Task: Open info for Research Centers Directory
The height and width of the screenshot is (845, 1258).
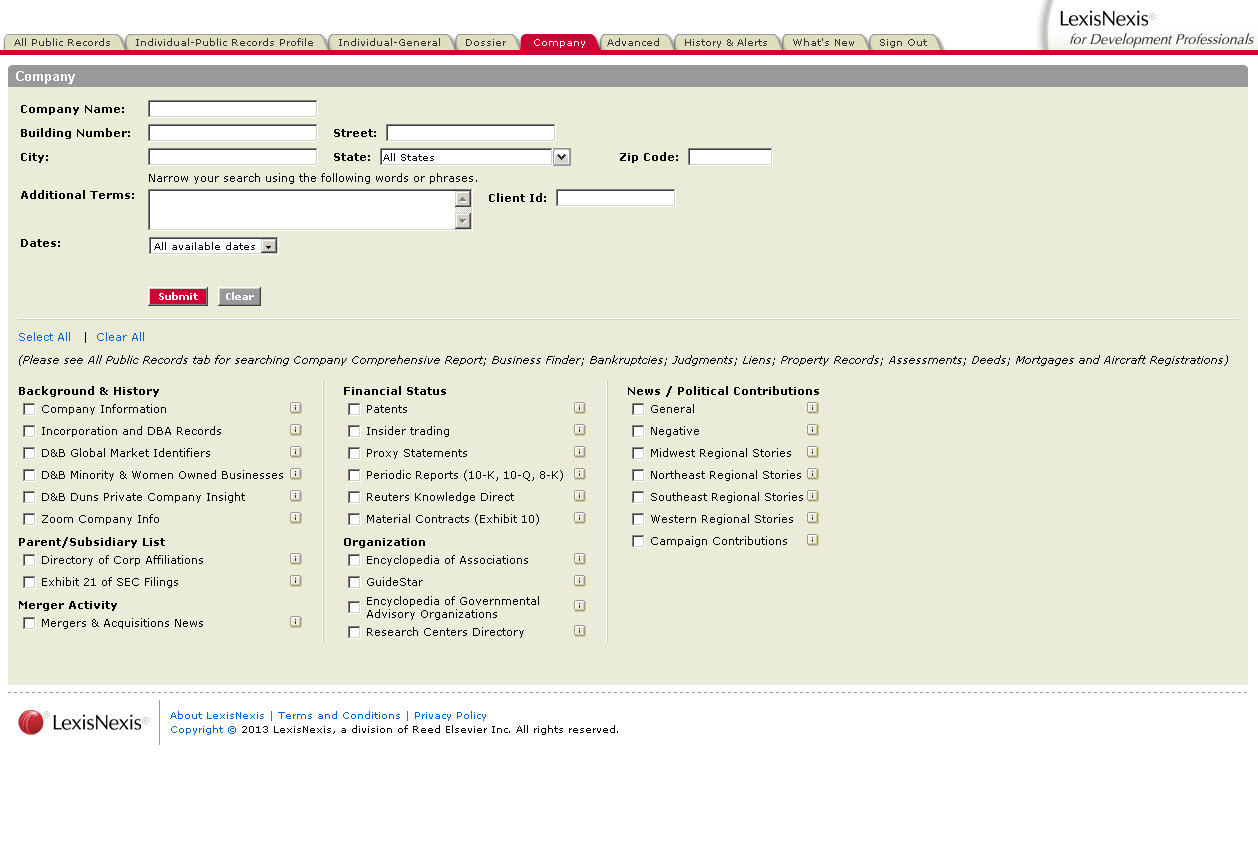Action: 580,631
